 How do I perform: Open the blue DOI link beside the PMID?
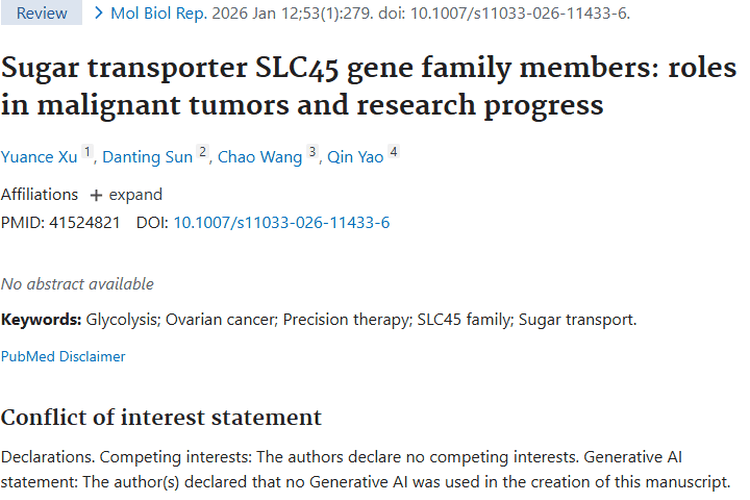pos(281,222)
